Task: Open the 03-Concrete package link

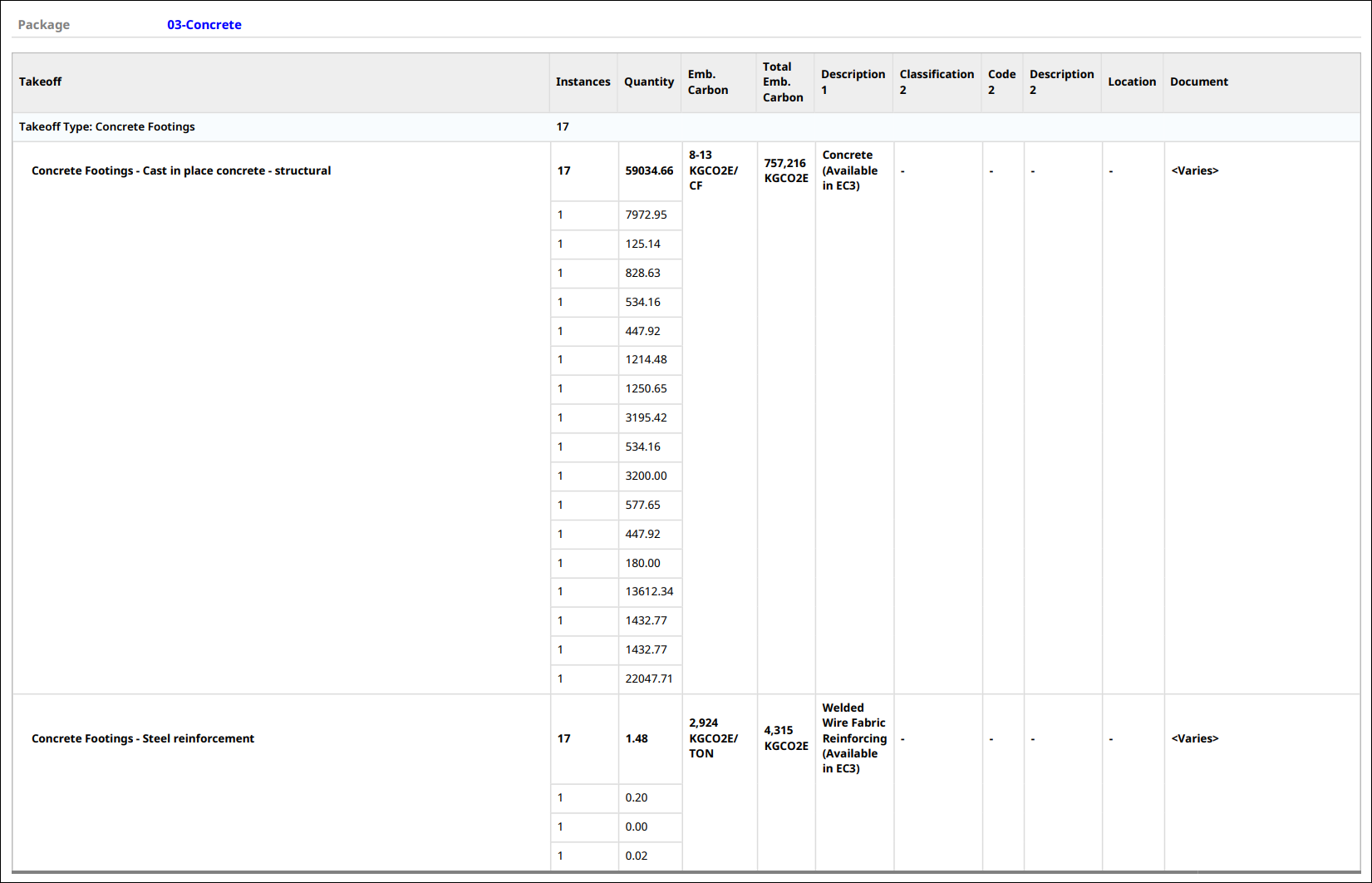Action: point(204,25)
